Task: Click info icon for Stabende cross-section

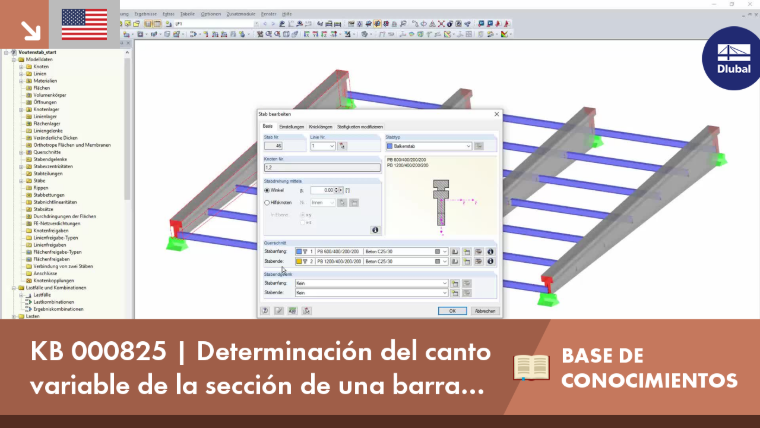Action: 490,261
